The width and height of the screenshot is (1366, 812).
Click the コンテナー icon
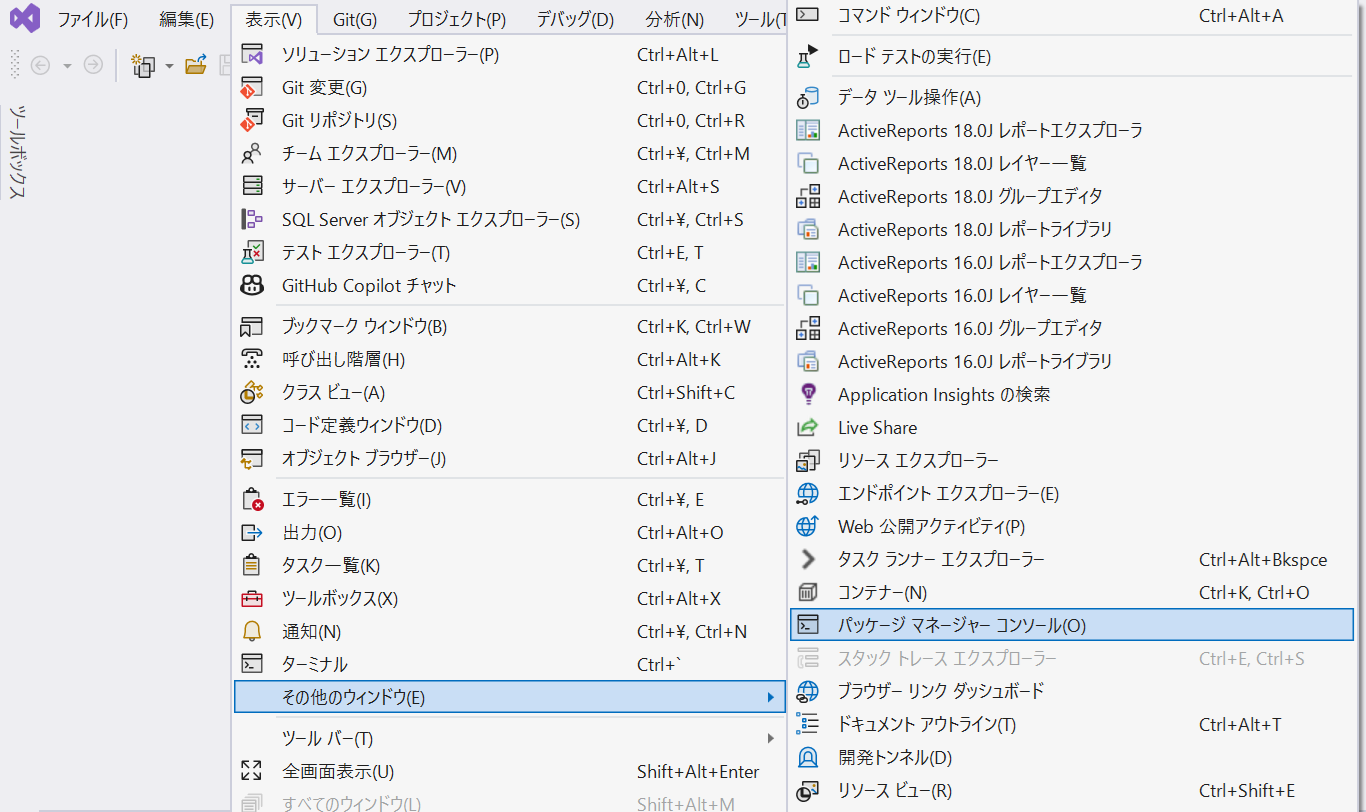click(x=807, y=593)
